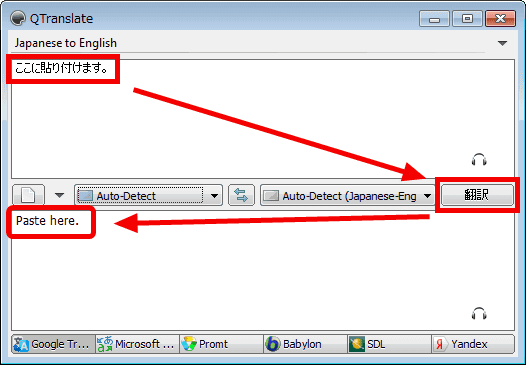
Task: Maximize the QTranslate window
Action: click(467, 18)
